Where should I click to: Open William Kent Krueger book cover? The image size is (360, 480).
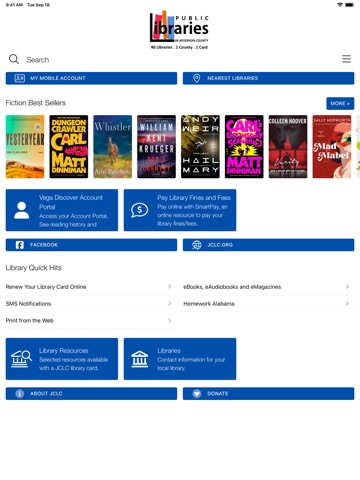pos(156,147)
